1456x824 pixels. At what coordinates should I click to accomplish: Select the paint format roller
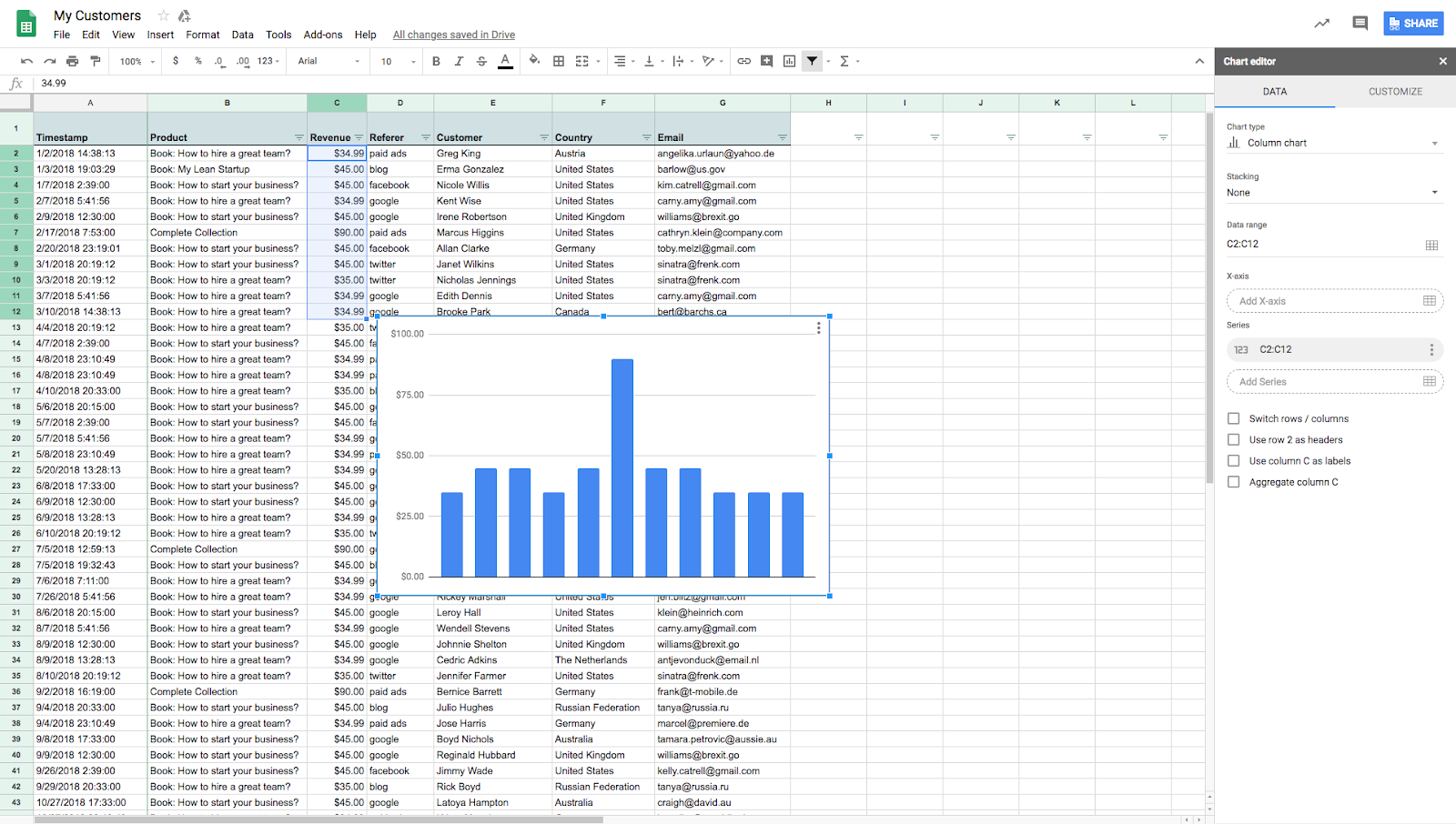95,61
